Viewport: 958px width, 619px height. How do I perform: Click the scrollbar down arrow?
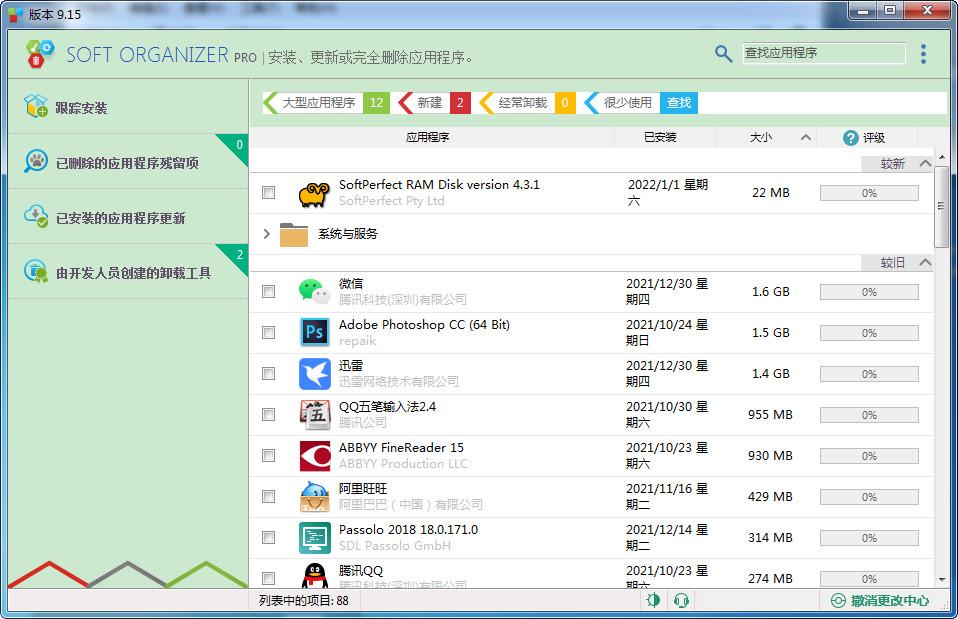(x=941, y=579)
